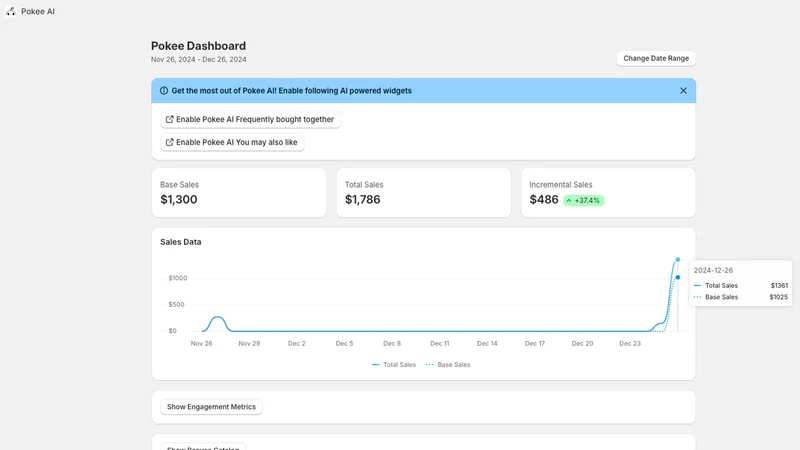Image resolution: width=800 pixels, height=450 pixels.
Task: Click the date range Nov 26, 2024 - Dec 26, 2024
Action: coord(198,59)
